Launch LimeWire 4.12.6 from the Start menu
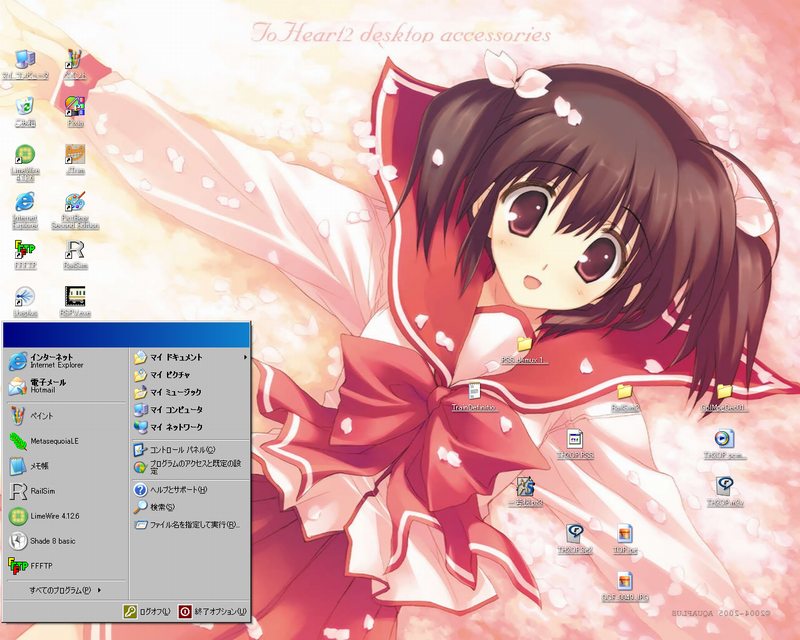Viewport: 800px width, 640px height. pos(66,516)
